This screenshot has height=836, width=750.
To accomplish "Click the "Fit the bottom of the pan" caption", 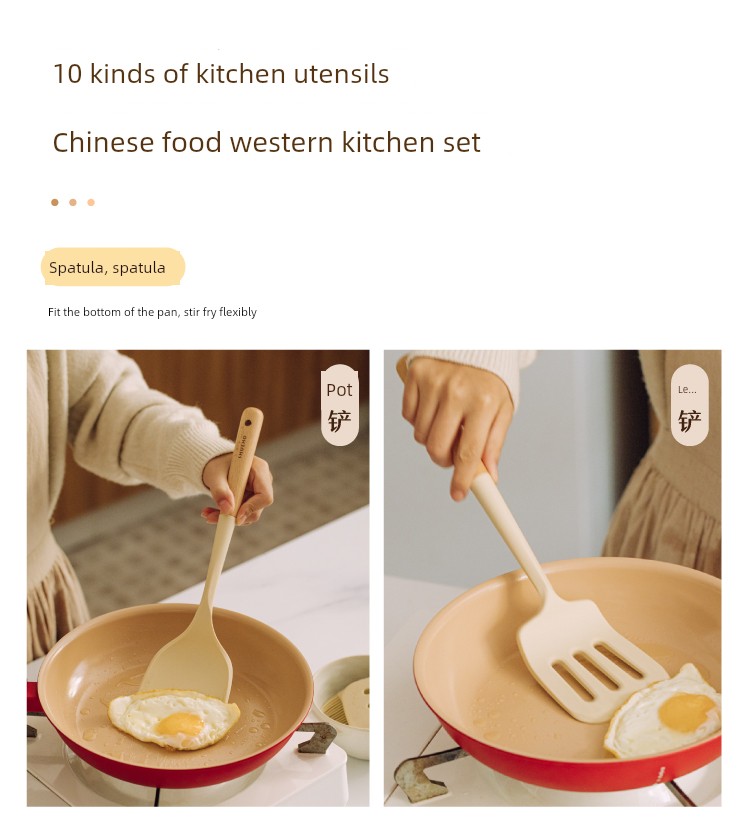I will coord(152,312).
